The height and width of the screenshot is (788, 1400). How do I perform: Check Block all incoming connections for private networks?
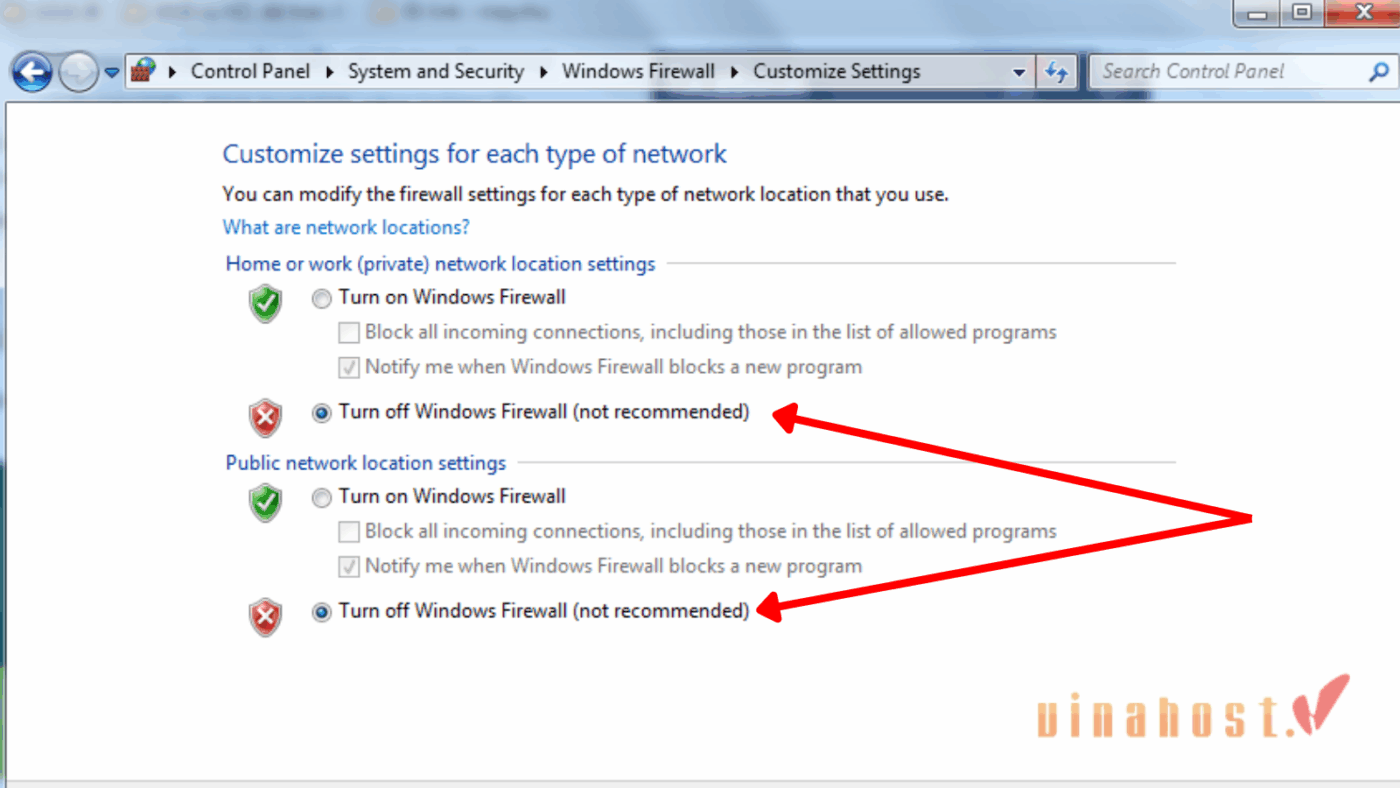(349, 332)
